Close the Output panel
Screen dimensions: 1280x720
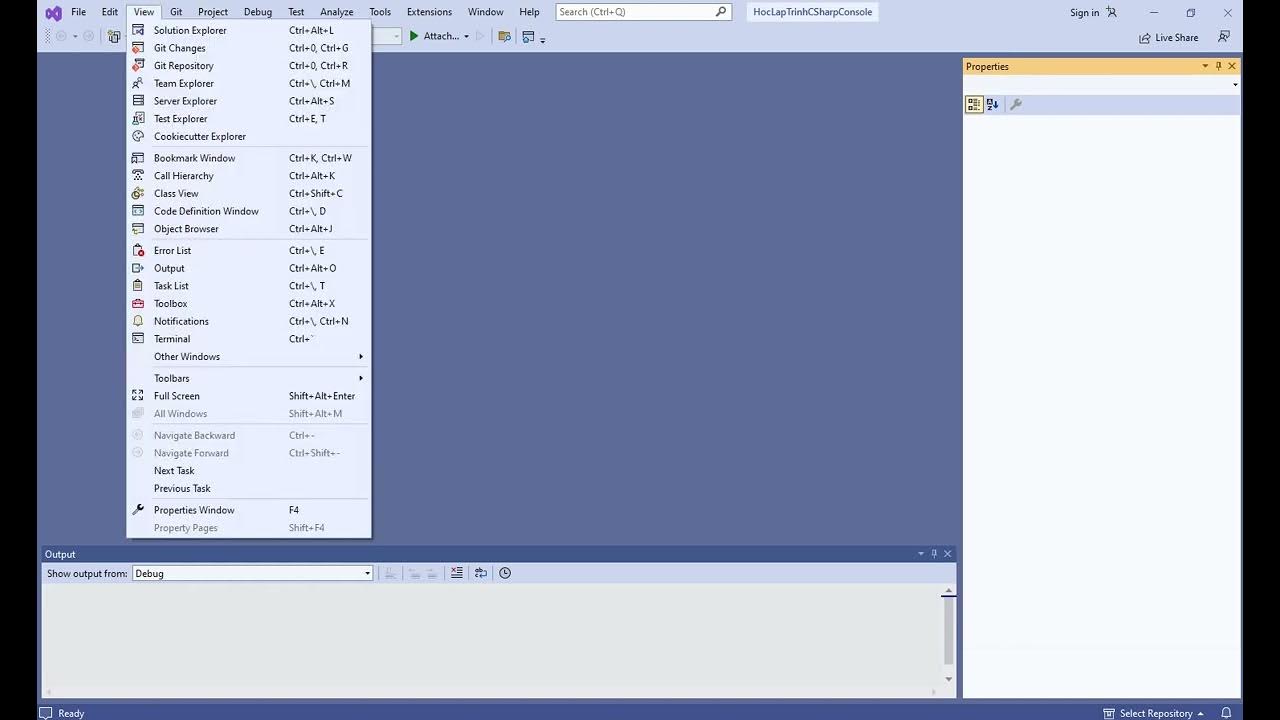click(948, 554)
